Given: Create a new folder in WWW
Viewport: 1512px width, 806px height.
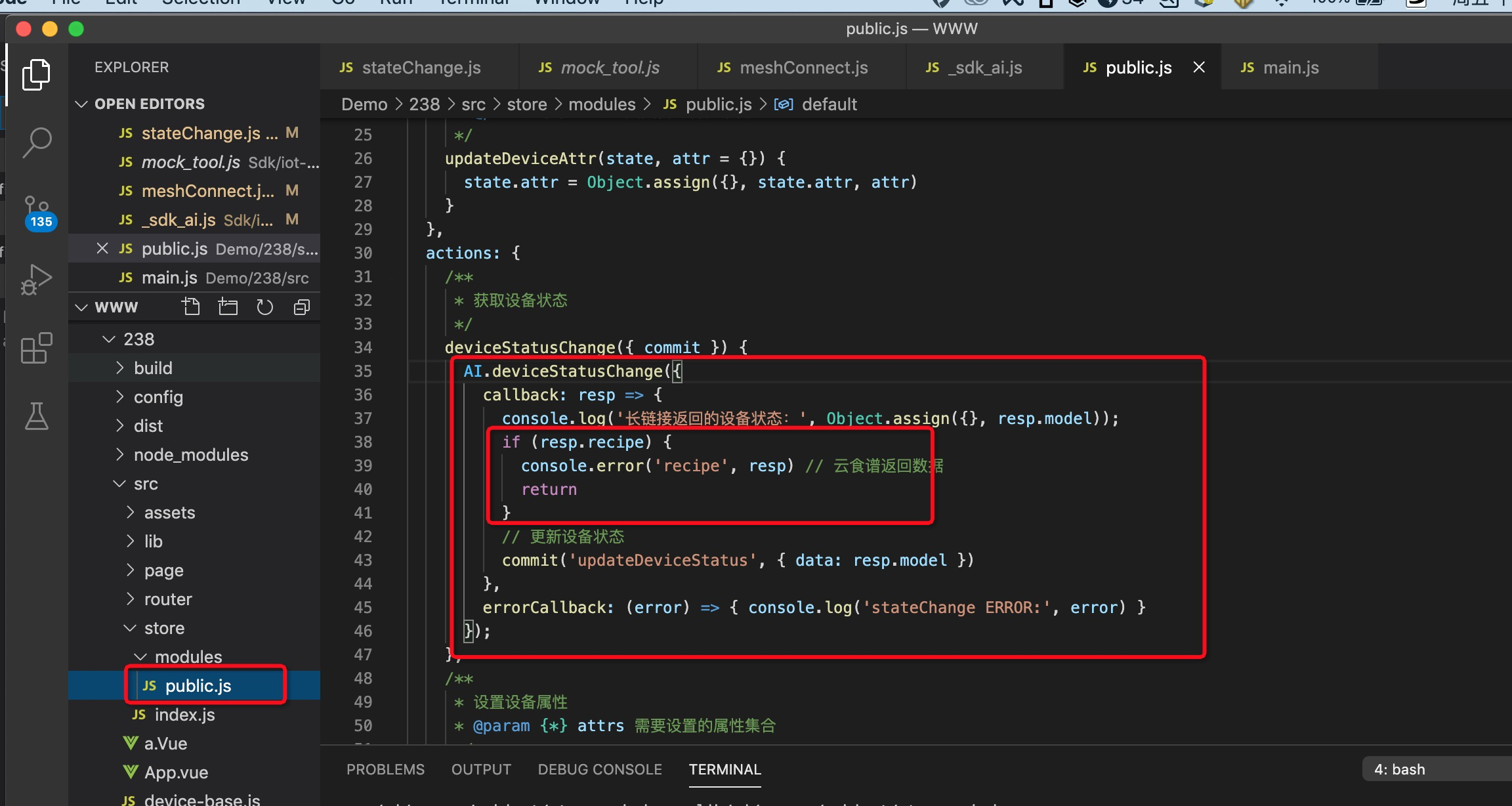Looking at the screenshot, I should tap(228, 307).
